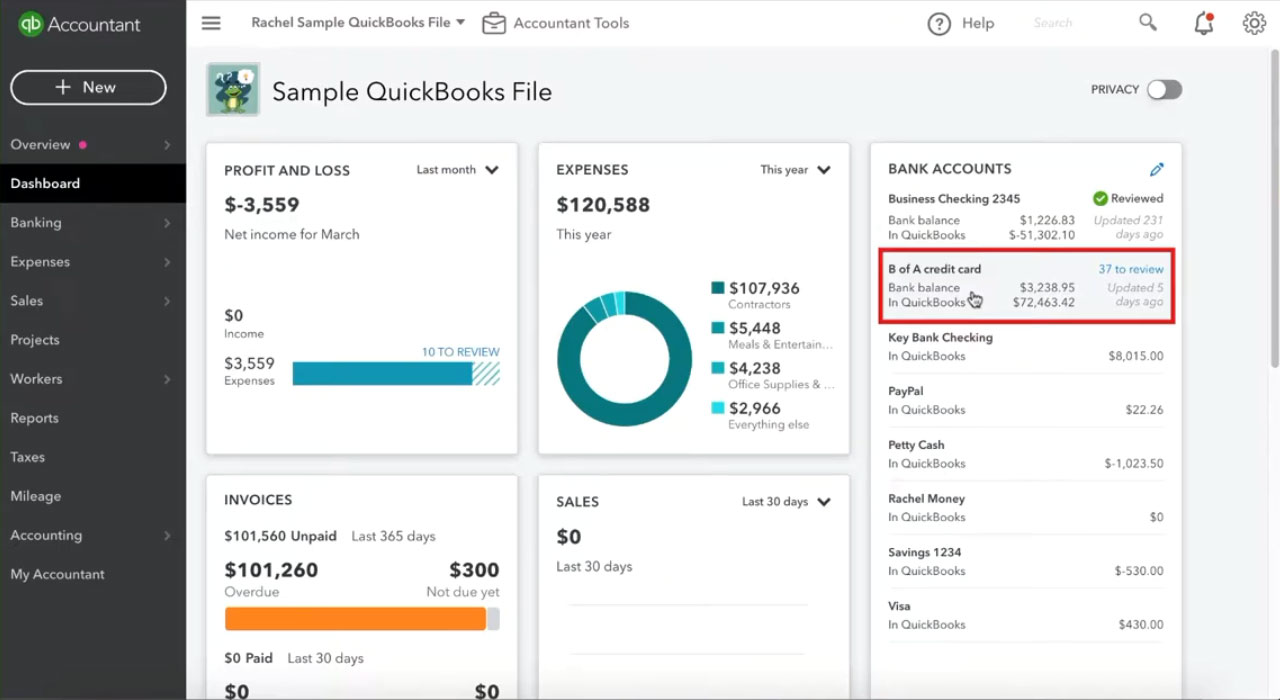
Task: Open notifications bell icon
Action: (1204, 23)
